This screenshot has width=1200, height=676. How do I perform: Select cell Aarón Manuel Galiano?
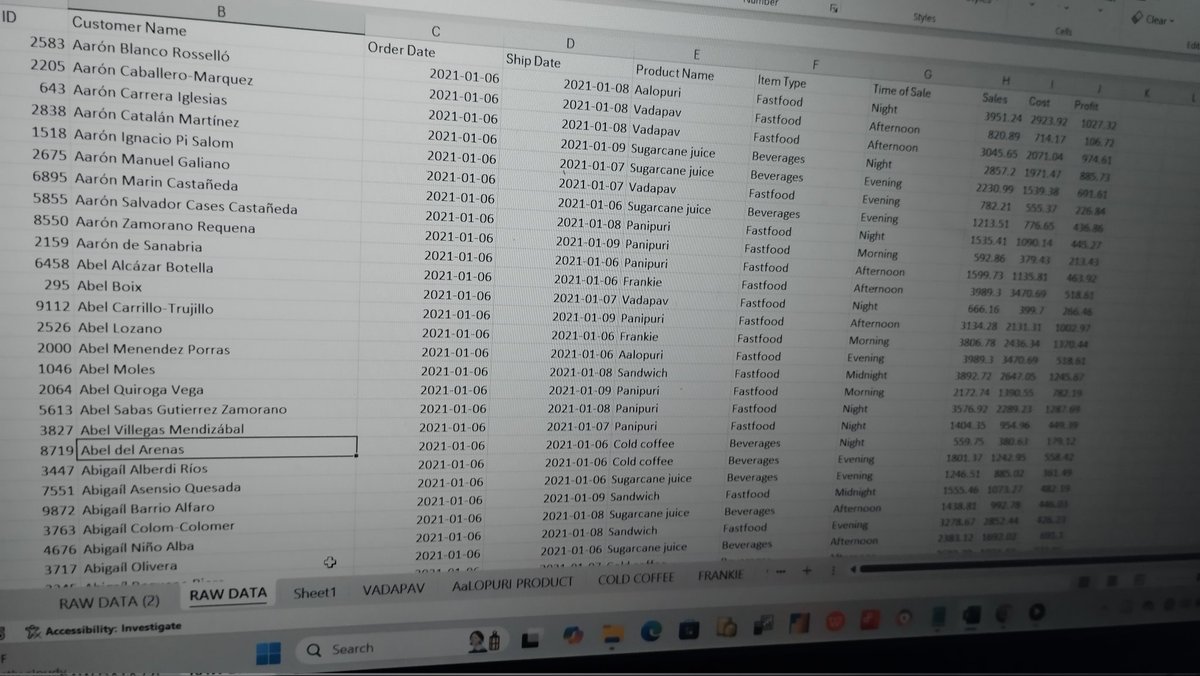[x=151, y=159]
